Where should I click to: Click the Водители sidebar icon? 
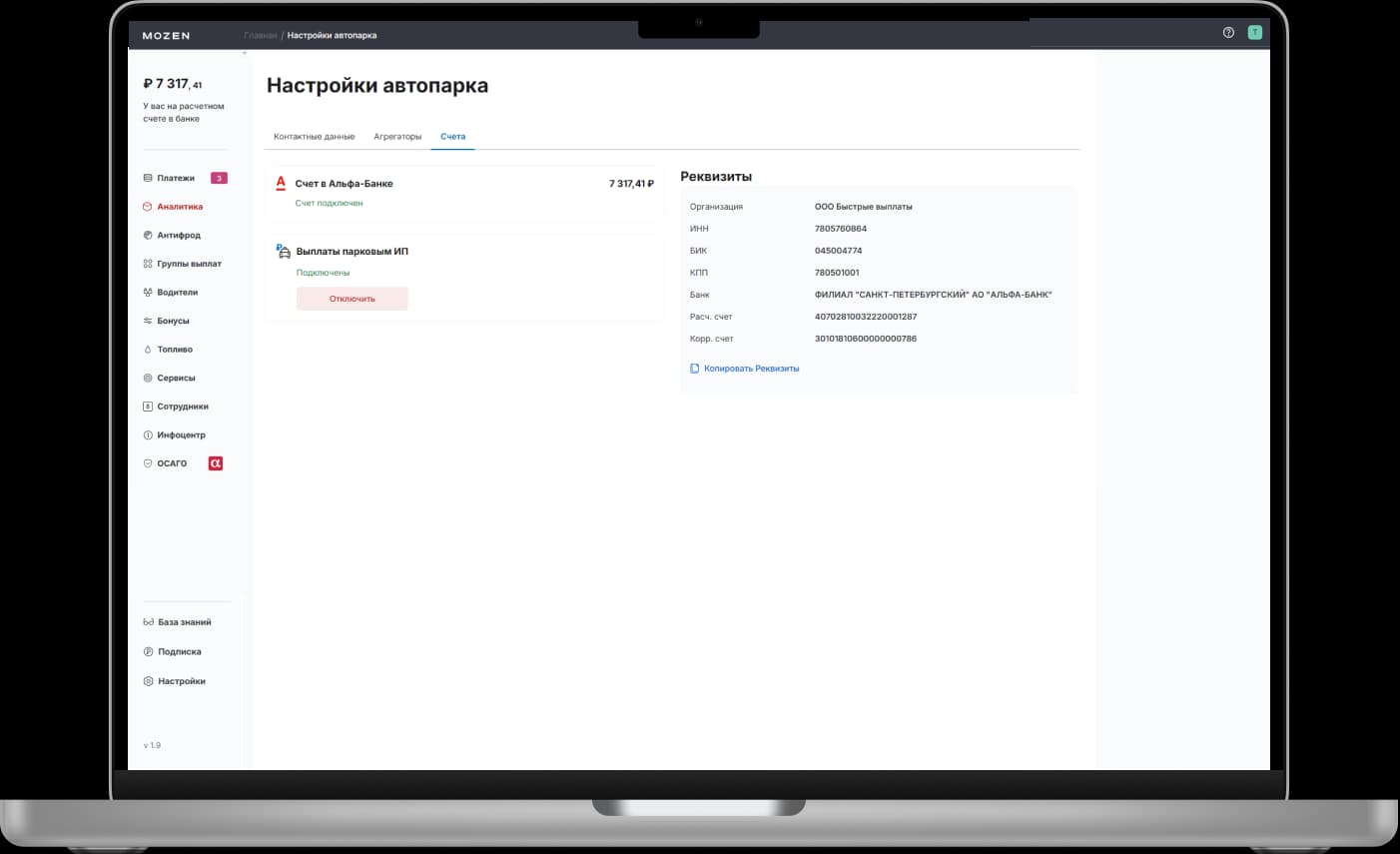pyautogui.click(x=148, y=293)
